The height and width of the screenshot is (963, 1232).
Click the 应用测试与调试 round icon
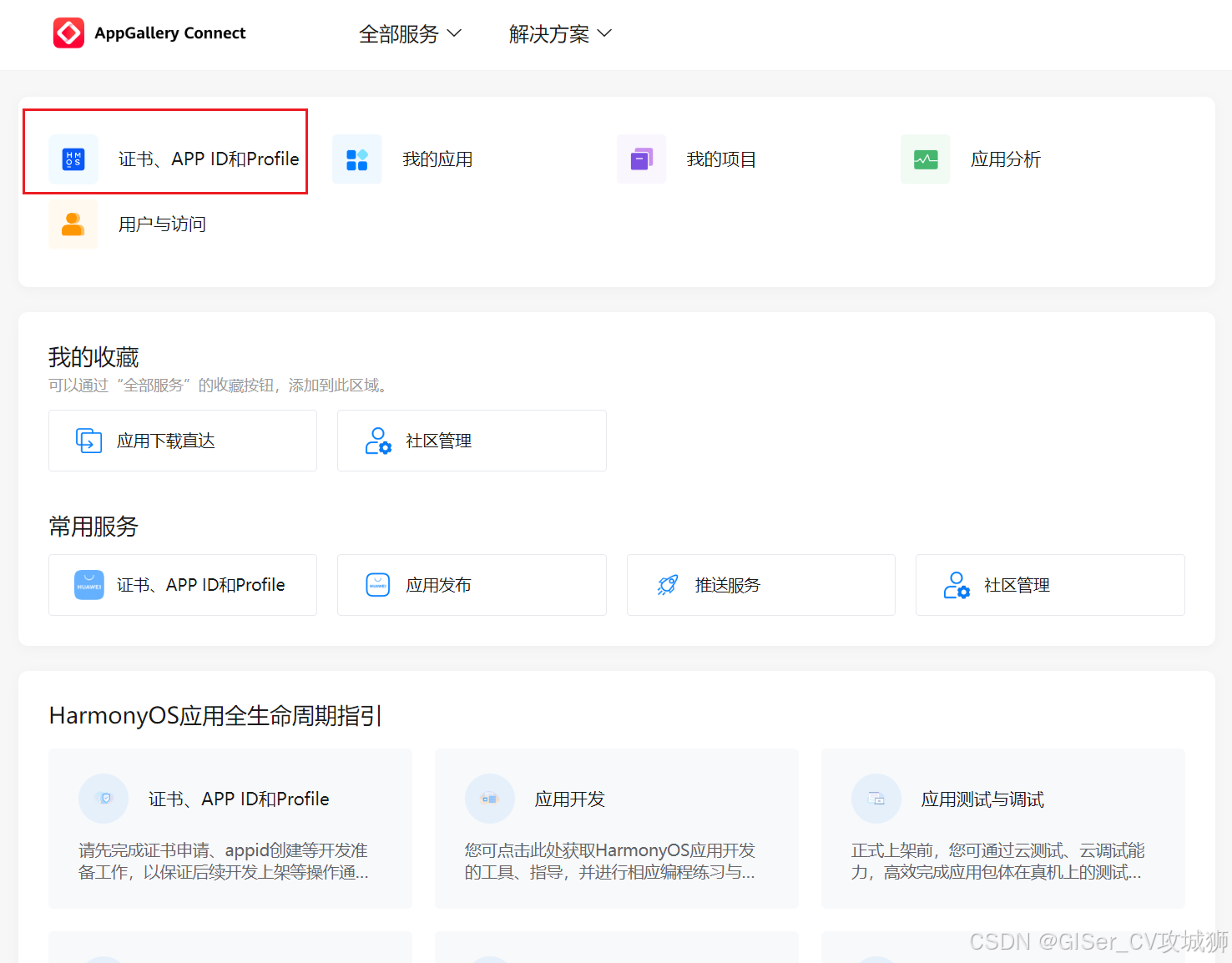[x=876, y=799]
